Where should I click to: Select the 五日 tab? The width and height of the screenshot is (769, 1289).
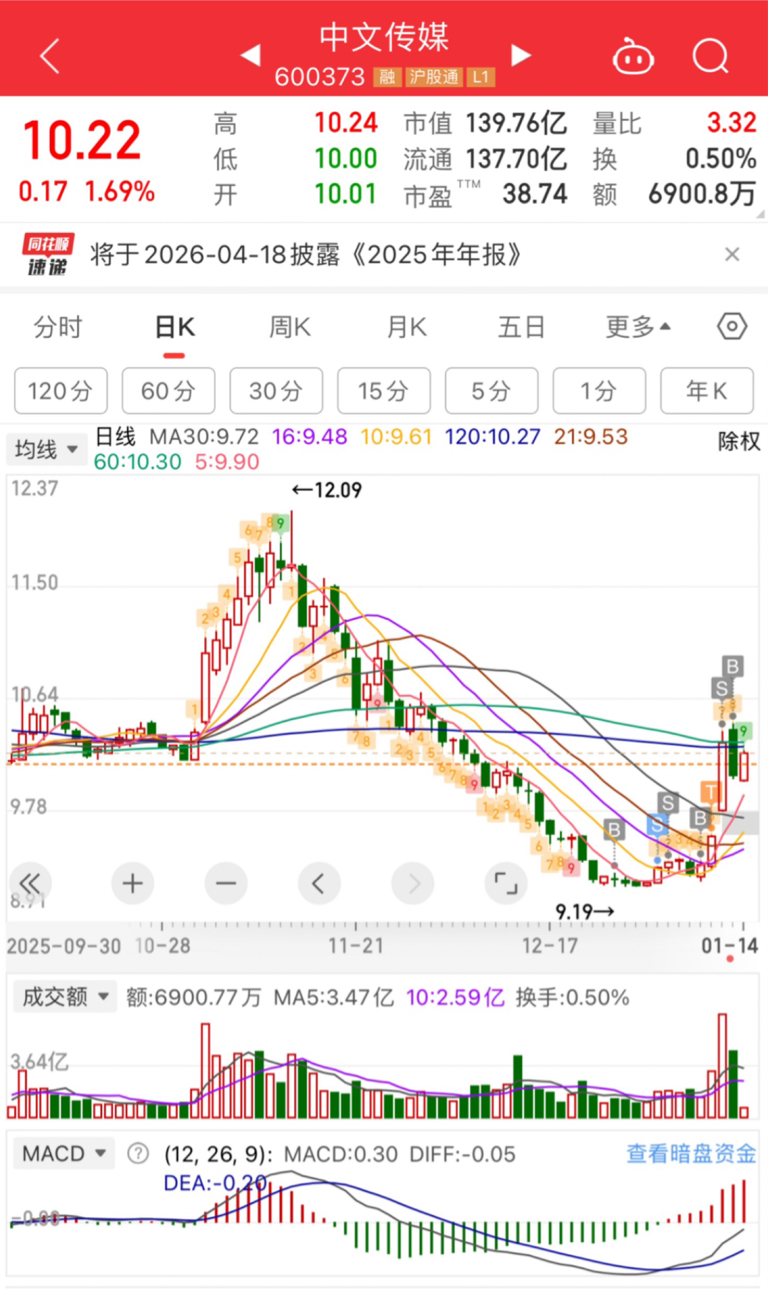point(522,327)
